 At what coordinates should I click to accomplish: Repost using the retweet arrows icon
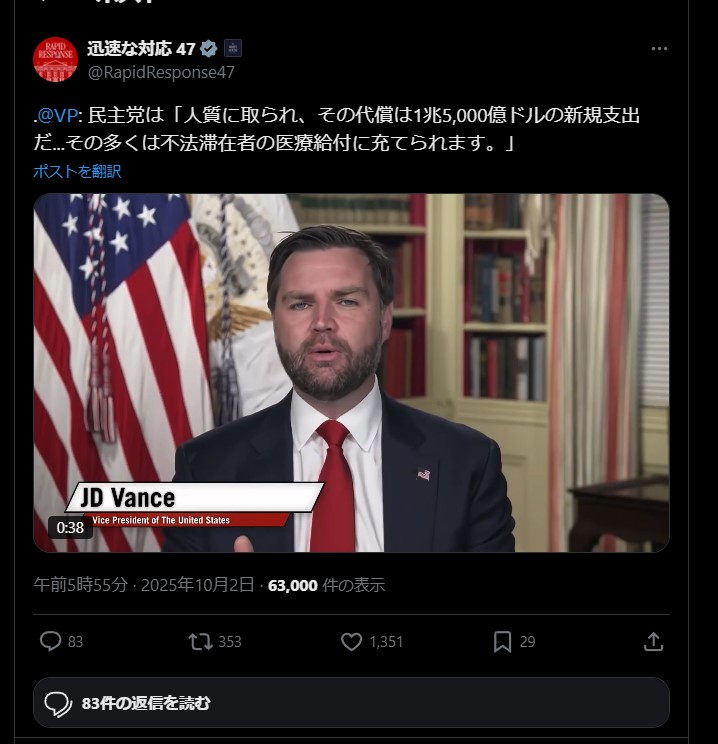coord(200,642)
